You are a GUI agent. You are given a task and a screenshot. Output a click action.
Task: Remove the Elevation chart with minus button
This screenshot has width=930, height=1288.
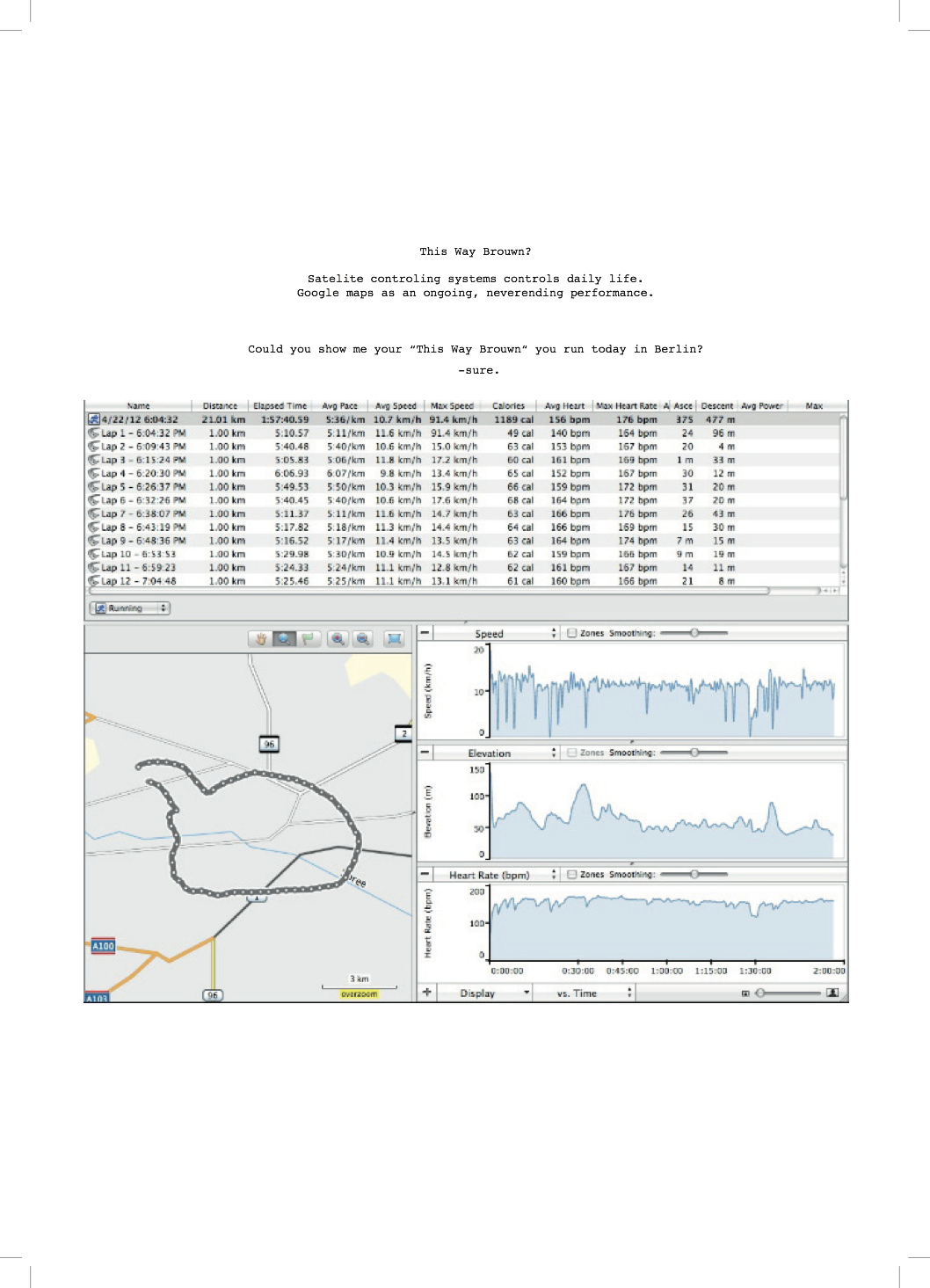point(425,753)
